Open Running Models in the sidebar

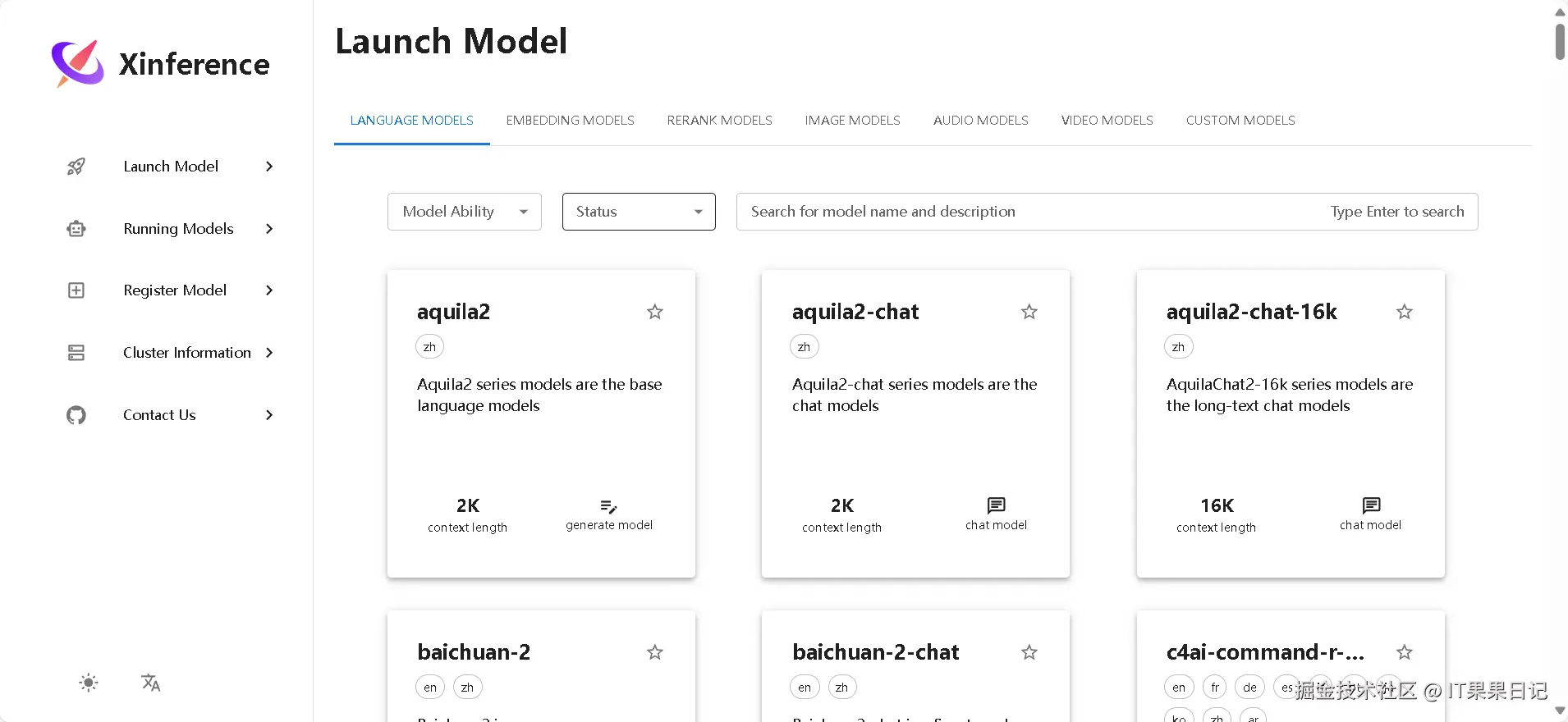coord(178,229)
